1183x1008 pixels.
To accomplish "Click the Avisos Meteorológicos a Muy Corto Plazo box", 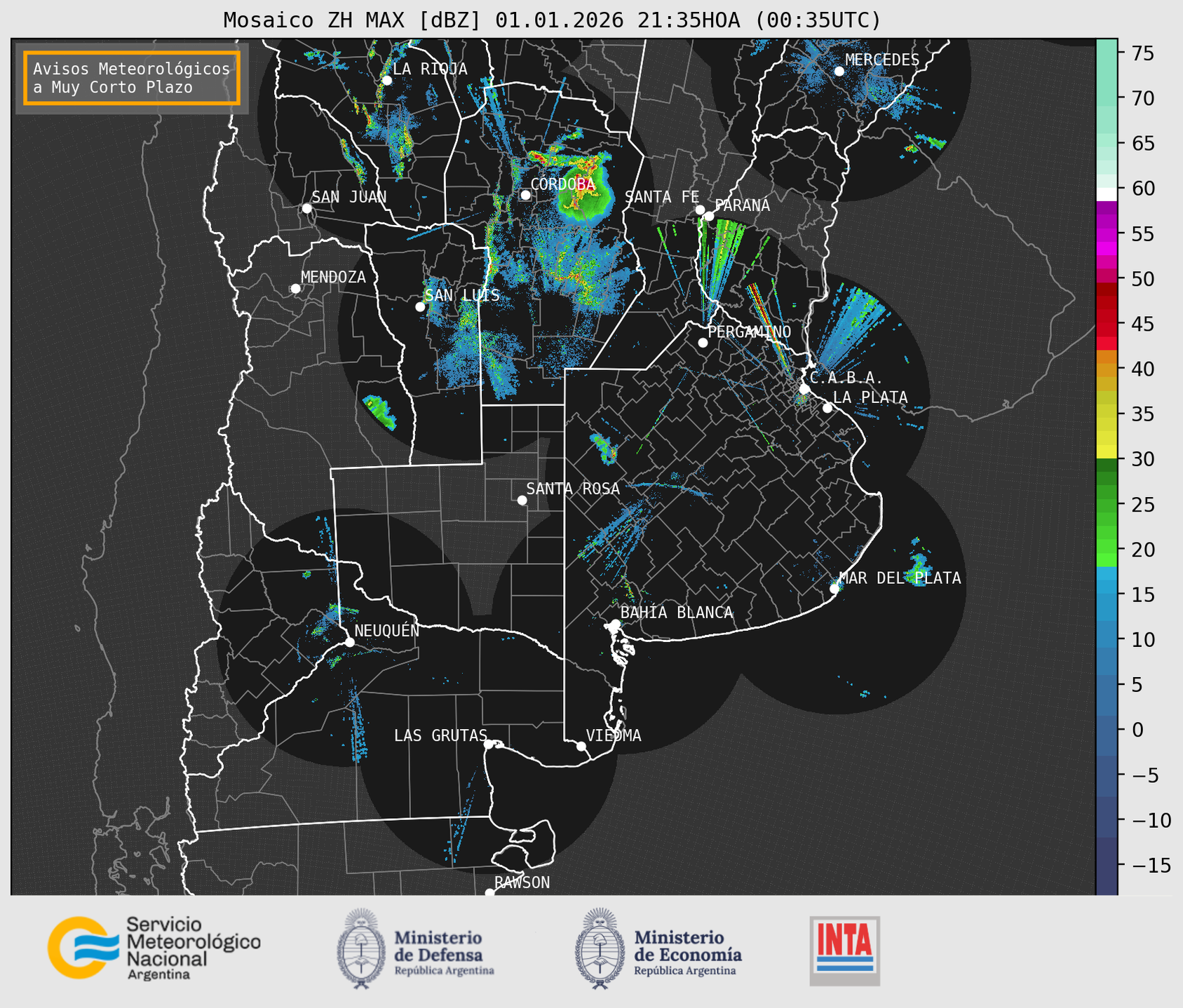I will (x=132, y=78).
